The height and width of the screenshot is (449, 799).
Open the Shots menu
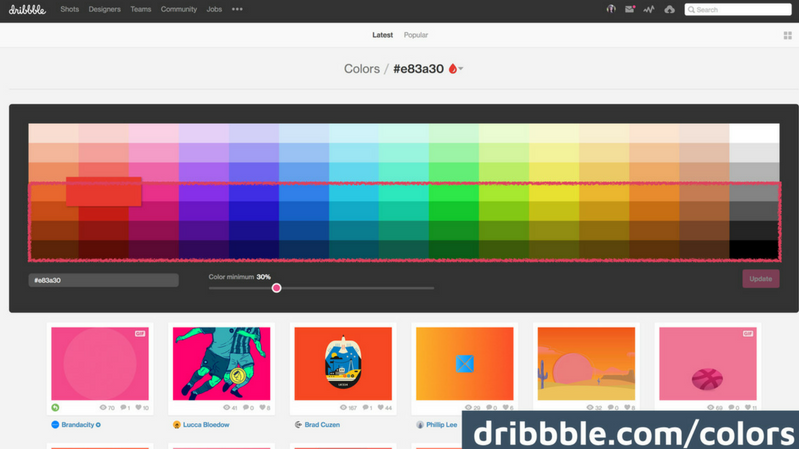pyautogui.click(x=69, y=9)
